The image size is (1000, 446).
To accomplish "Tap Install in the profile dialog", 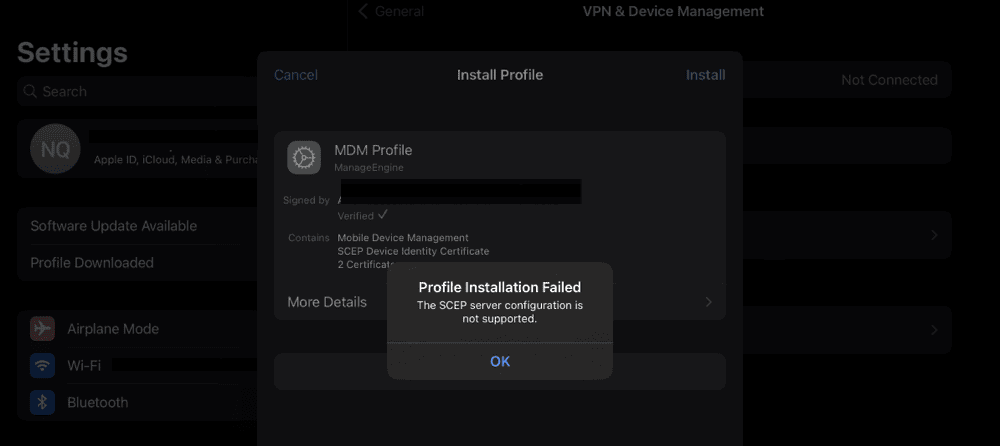I will [705, 75].
